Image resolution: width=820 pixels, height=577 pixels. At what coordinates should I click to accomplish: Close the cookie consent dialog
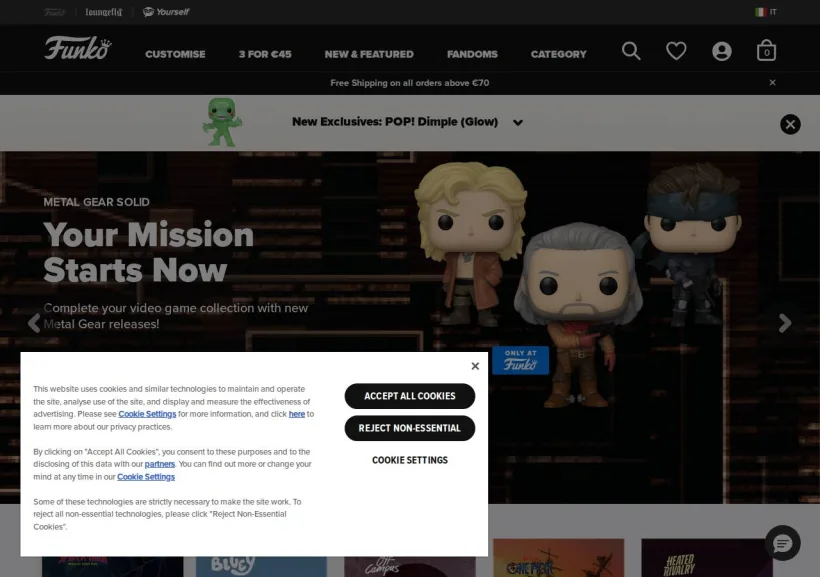(475, 366)
